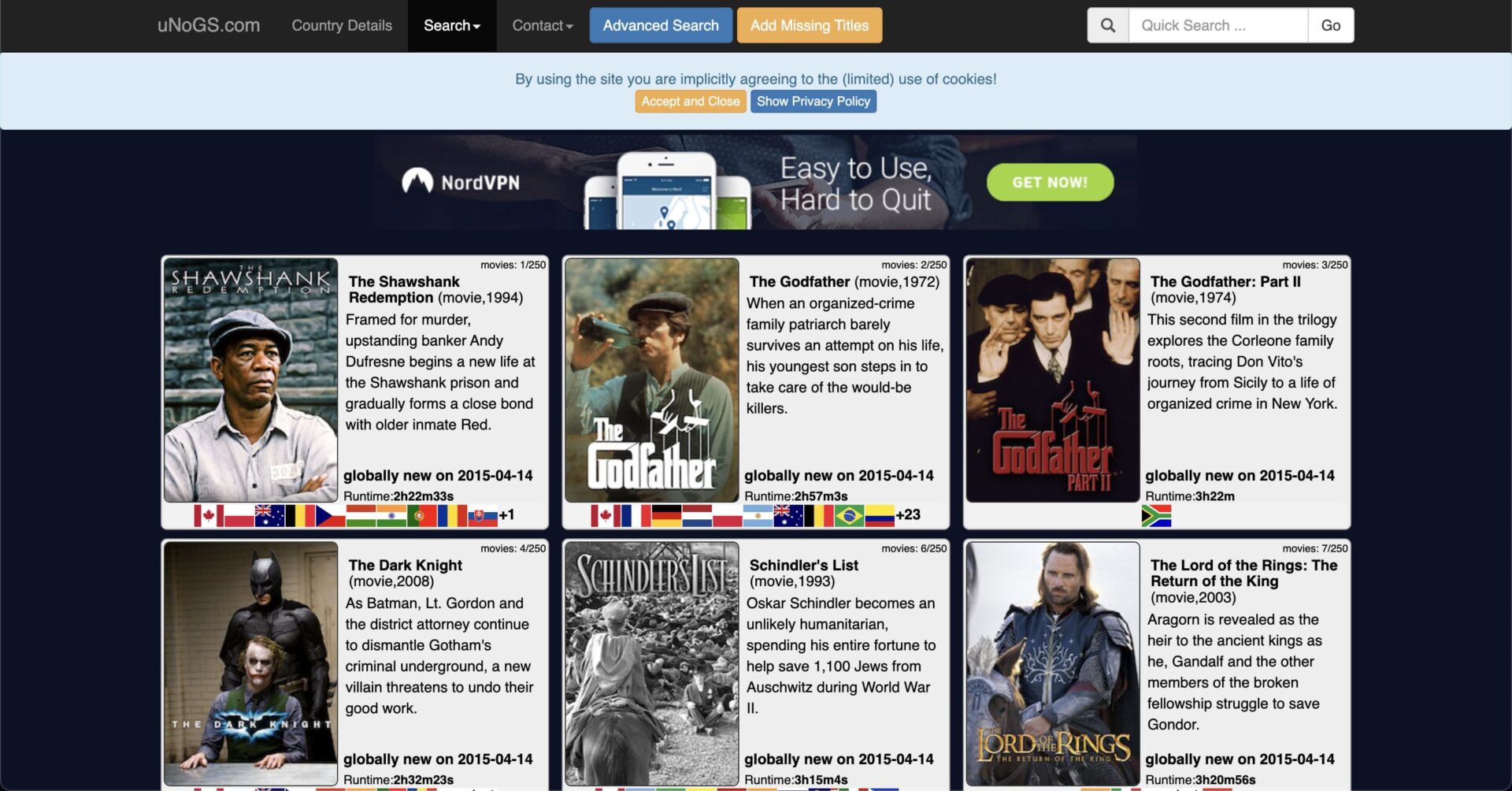
Task: Open the Country Details page
Action: pyautogui.click(x=341, y=25)
